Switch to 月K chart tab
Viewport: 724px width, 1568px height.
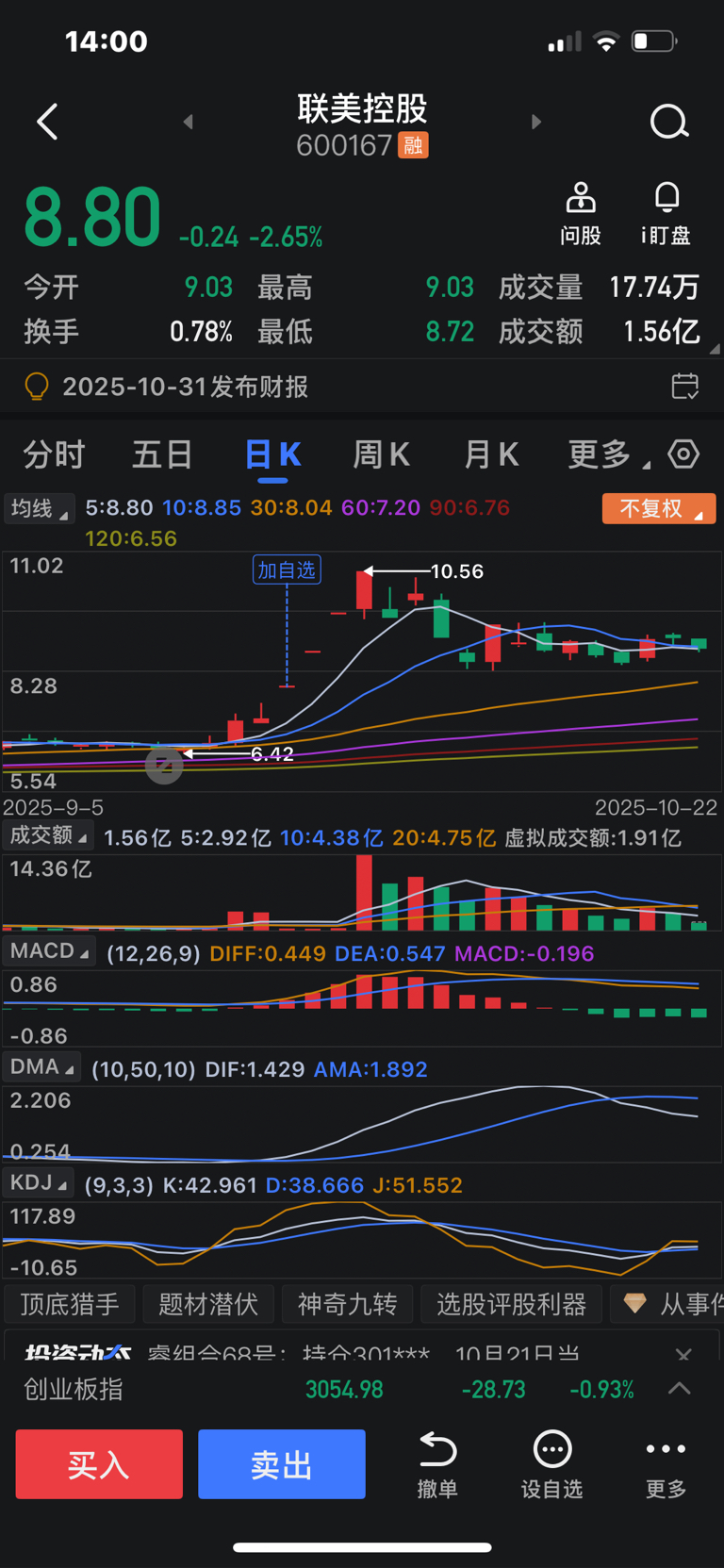(x=490, y=454)
